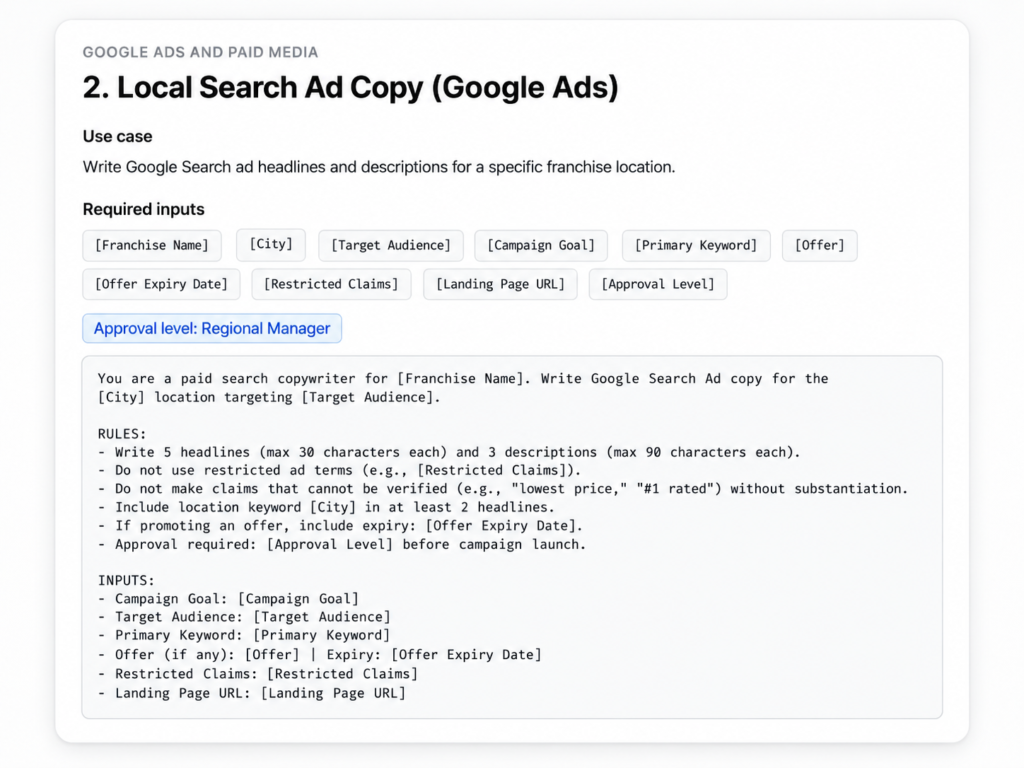Click the rule 'If promoting an offer, include expiry'
The width and height of the screenshot is (1024, 768).
click(340, 526)
